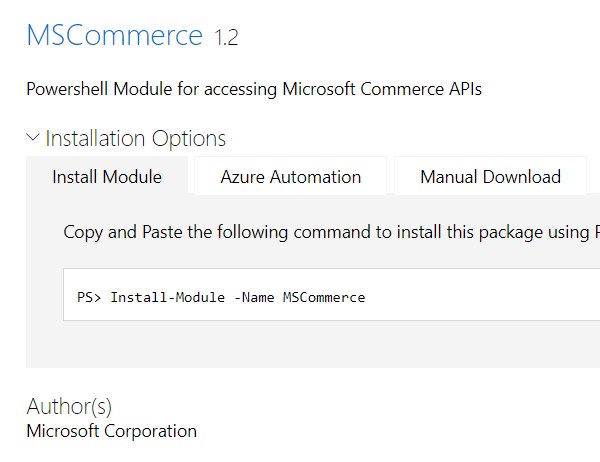Click the -Name parameter in the command
This screenshot has width=600, height=462.
click(254, 297)
